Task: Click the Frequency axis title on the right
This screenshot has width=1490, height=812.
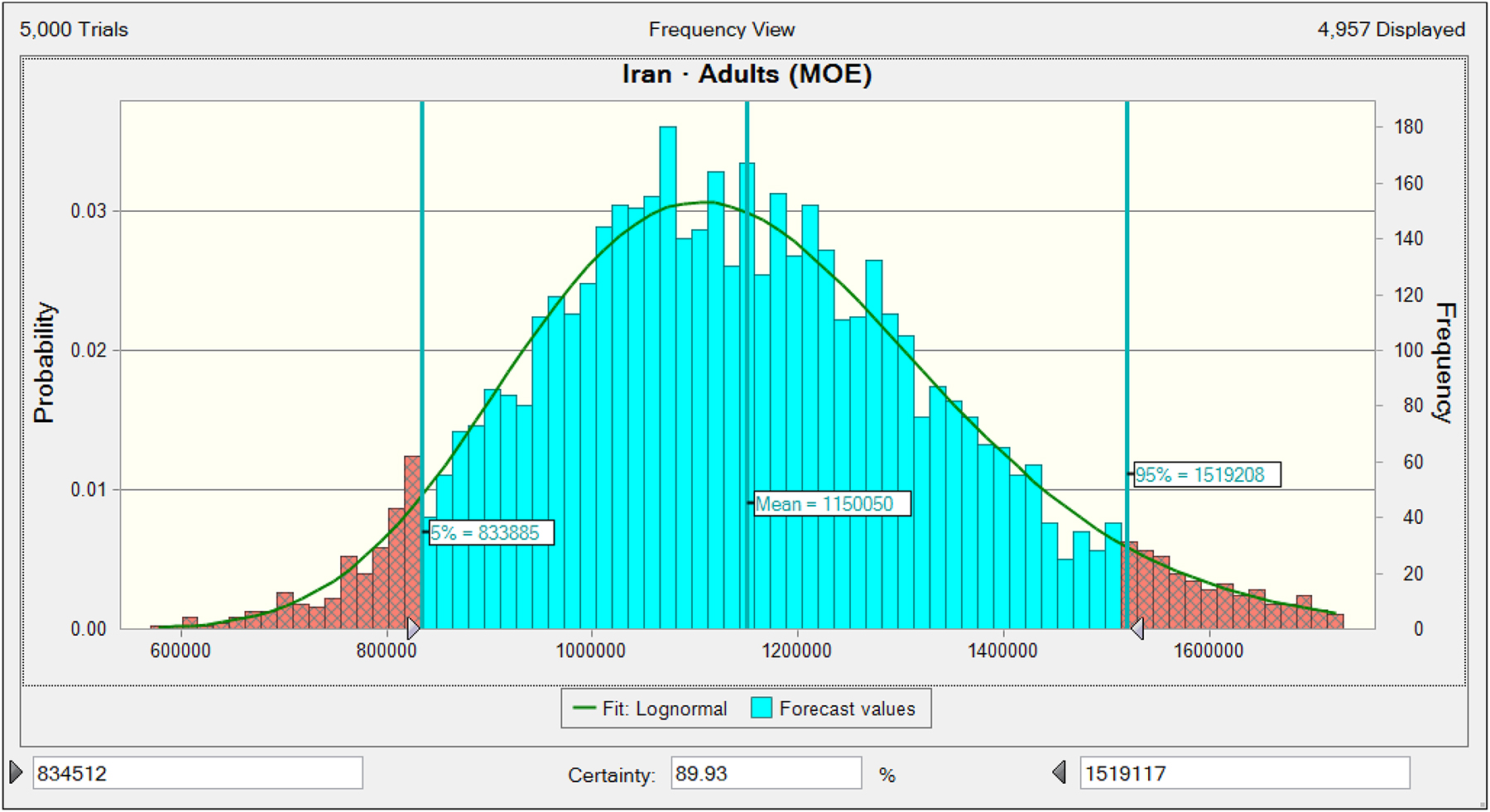Action: pos(1444,363)
